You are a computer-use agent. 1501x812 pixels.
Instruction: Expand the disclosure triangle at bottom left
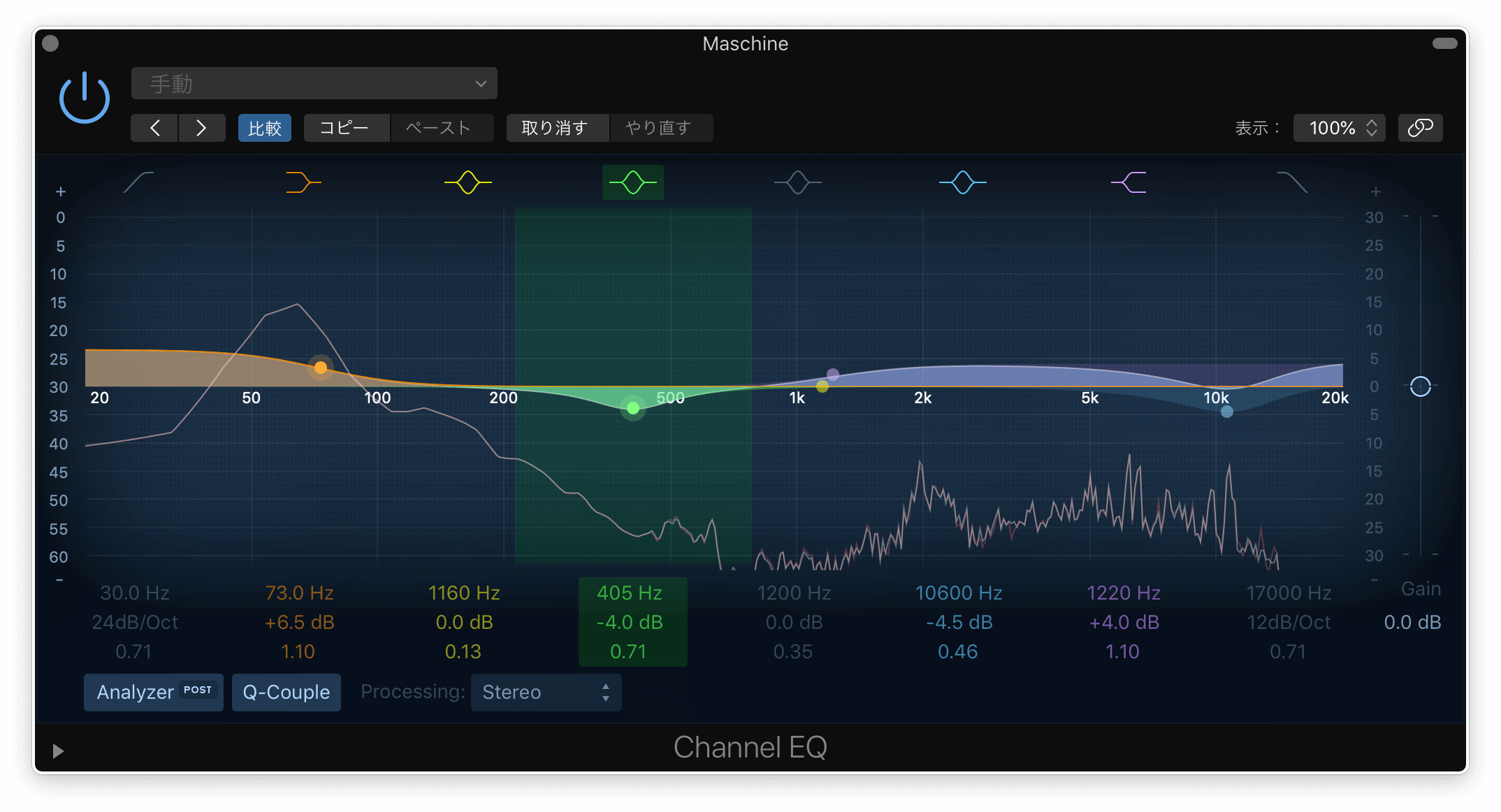tap(58, 751)
